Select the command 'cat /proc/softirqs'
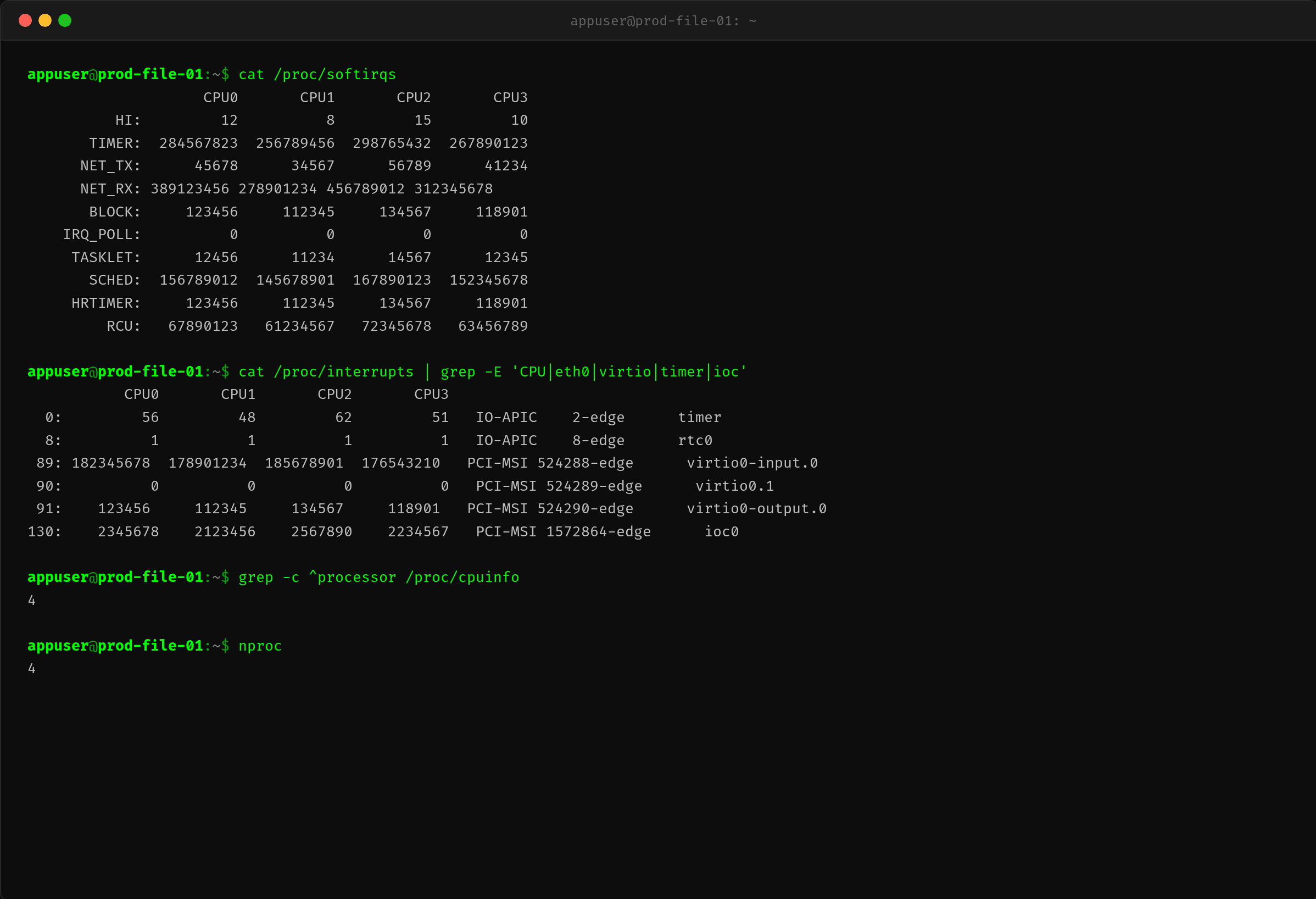 317,74
